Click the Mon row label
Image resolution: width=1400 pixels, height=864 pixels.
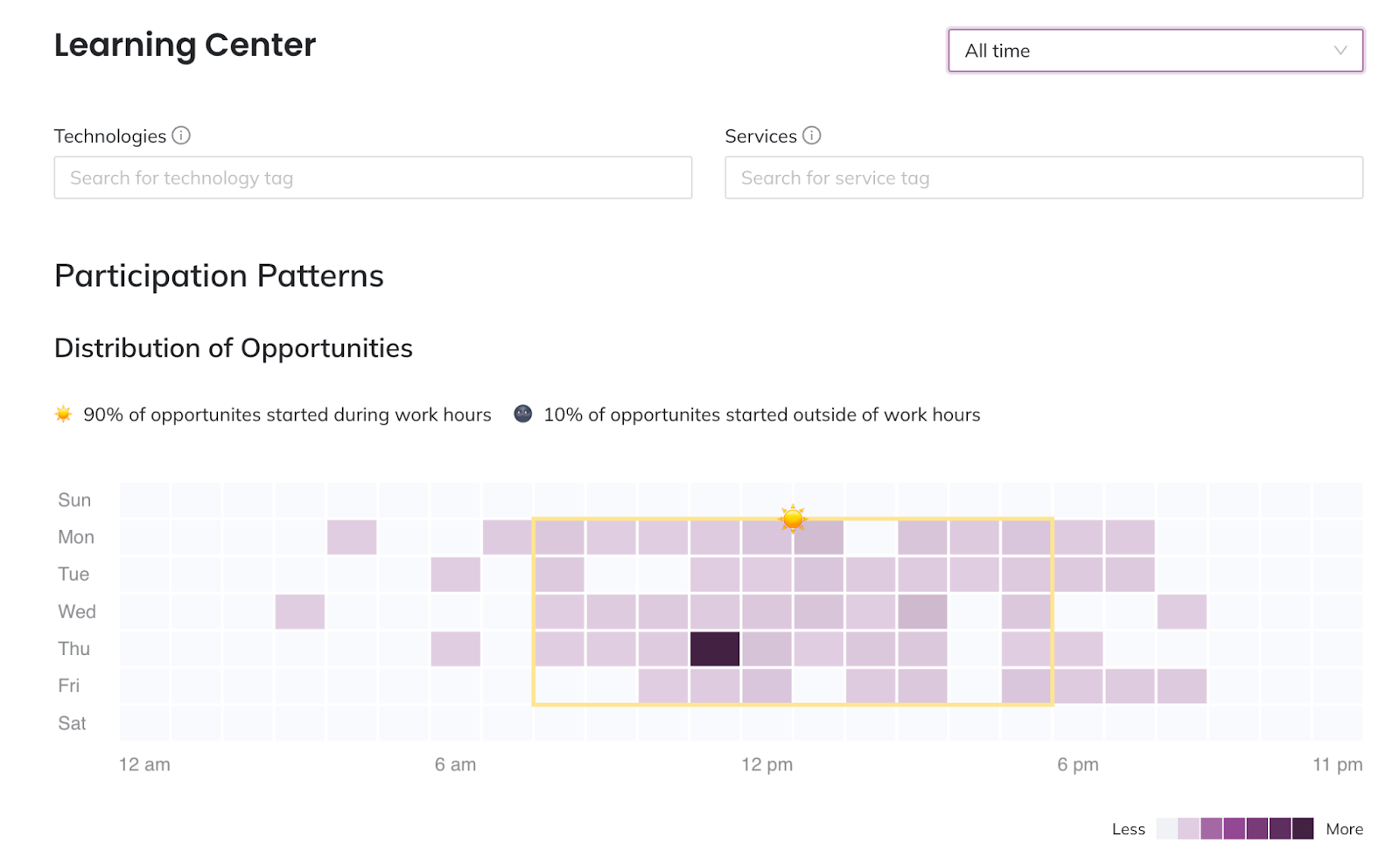[76, 537]
